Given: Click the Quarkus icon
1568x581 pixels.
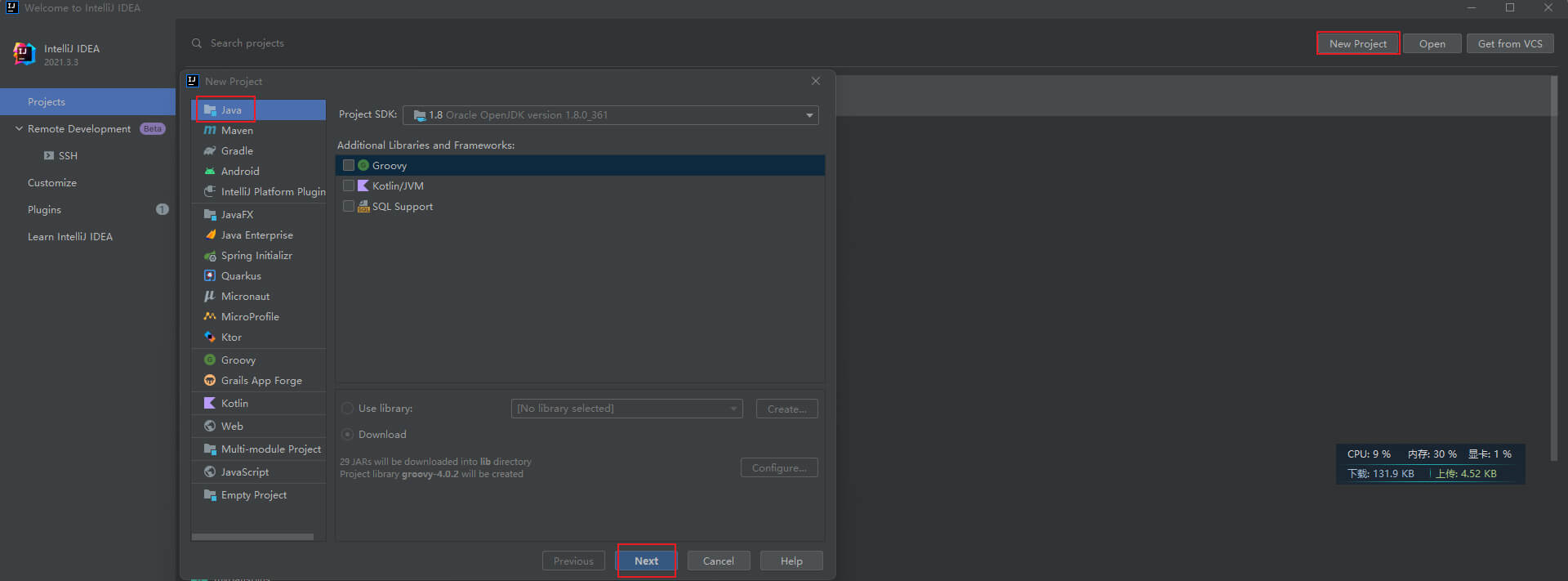Looking at the screenshot, I should click(210, 276).
